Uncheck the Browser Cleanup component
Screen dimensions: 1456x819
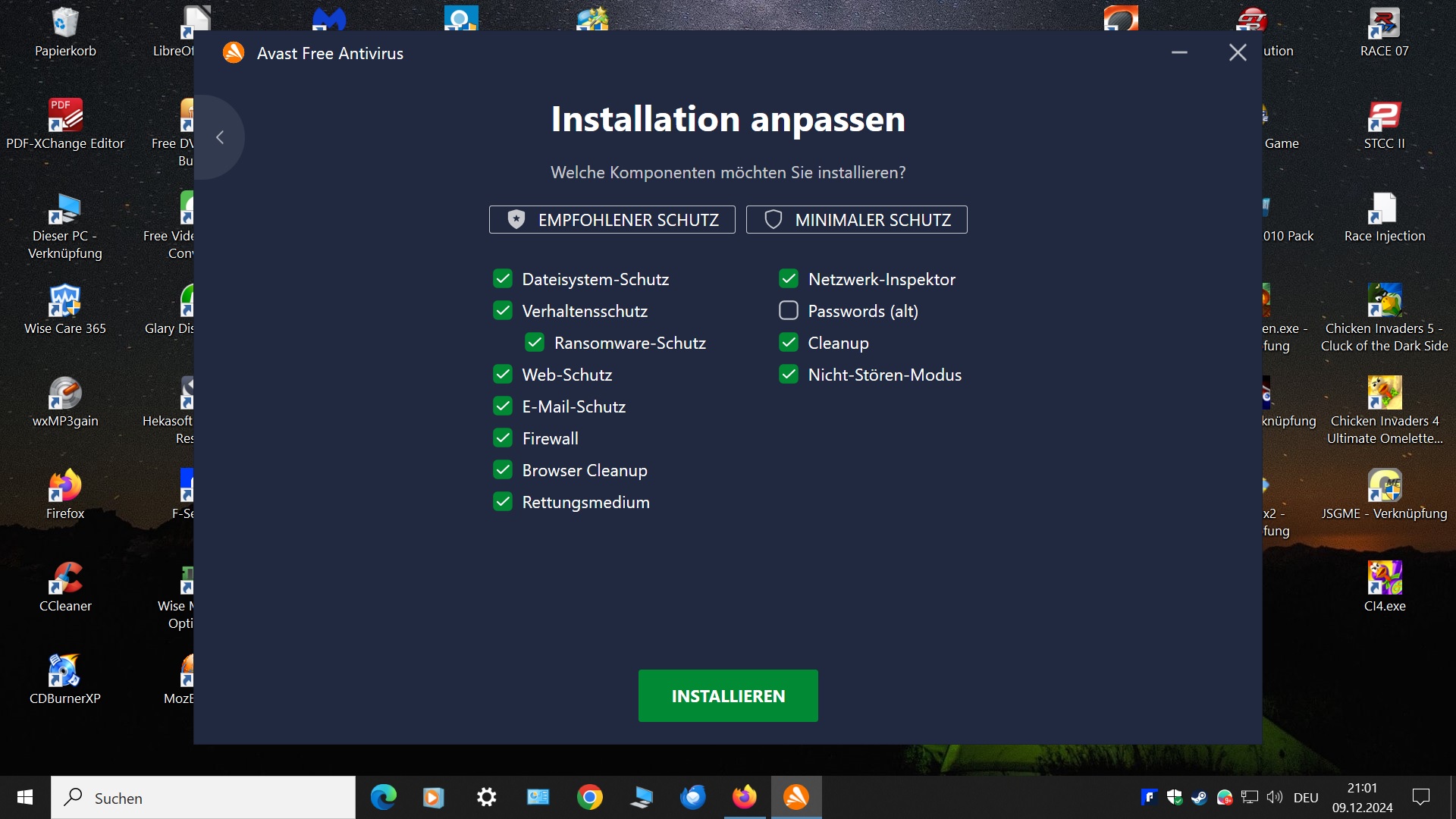[503, 470]
